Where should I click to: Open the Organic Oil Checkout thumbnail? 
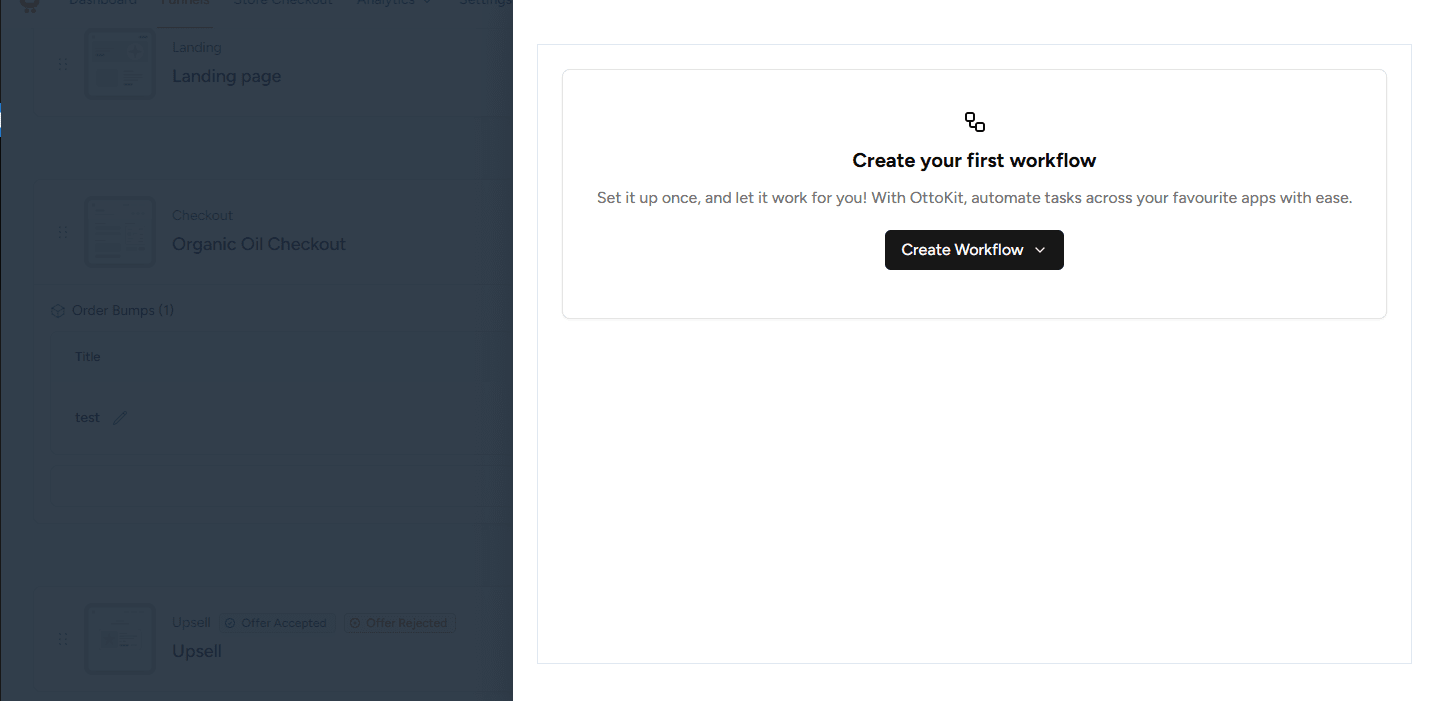point(120,232)
